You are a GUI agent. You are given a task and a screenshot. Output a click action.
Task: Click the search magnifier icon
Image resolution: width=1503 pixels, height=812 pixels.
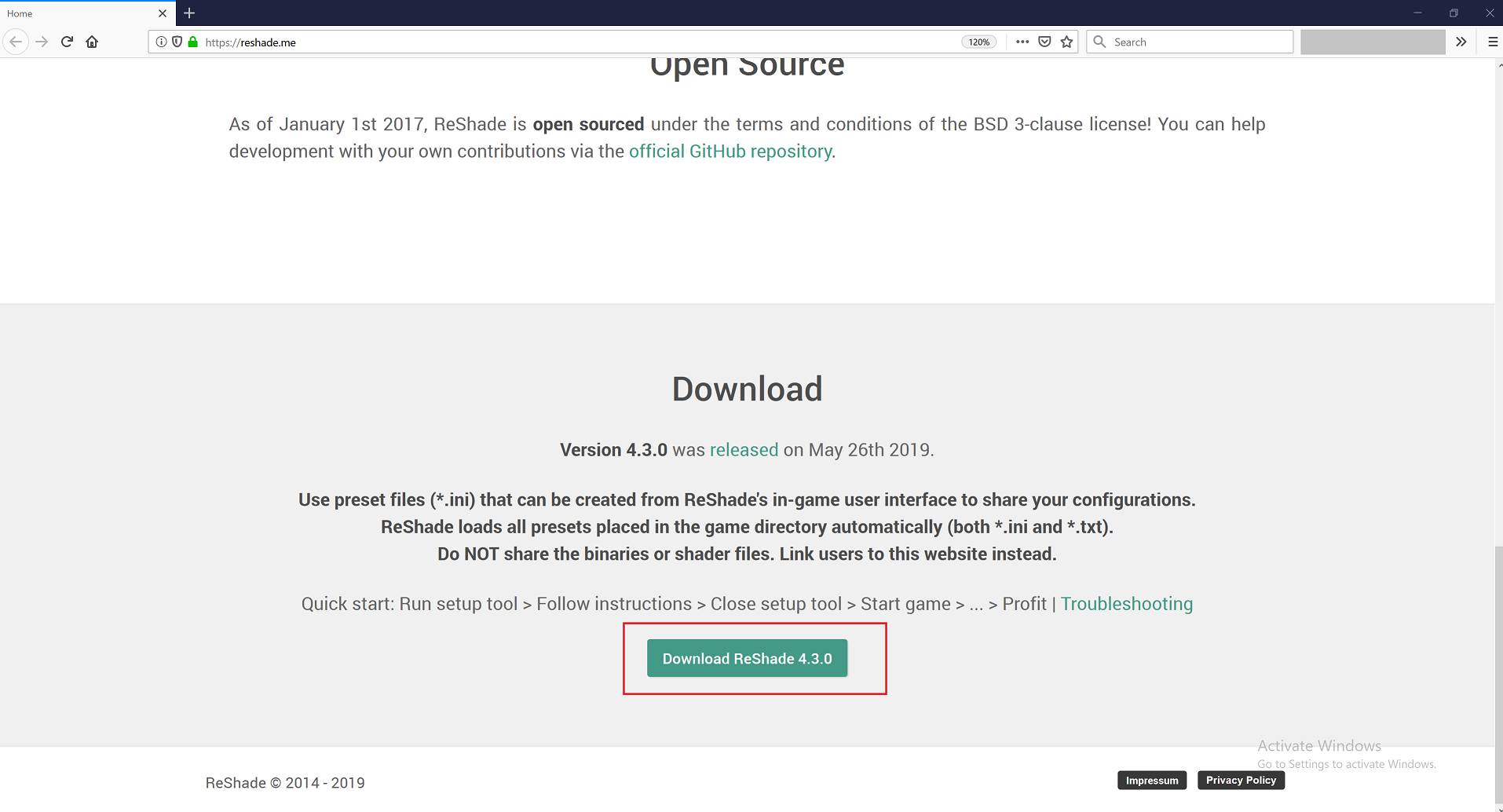coord(1099,42)
